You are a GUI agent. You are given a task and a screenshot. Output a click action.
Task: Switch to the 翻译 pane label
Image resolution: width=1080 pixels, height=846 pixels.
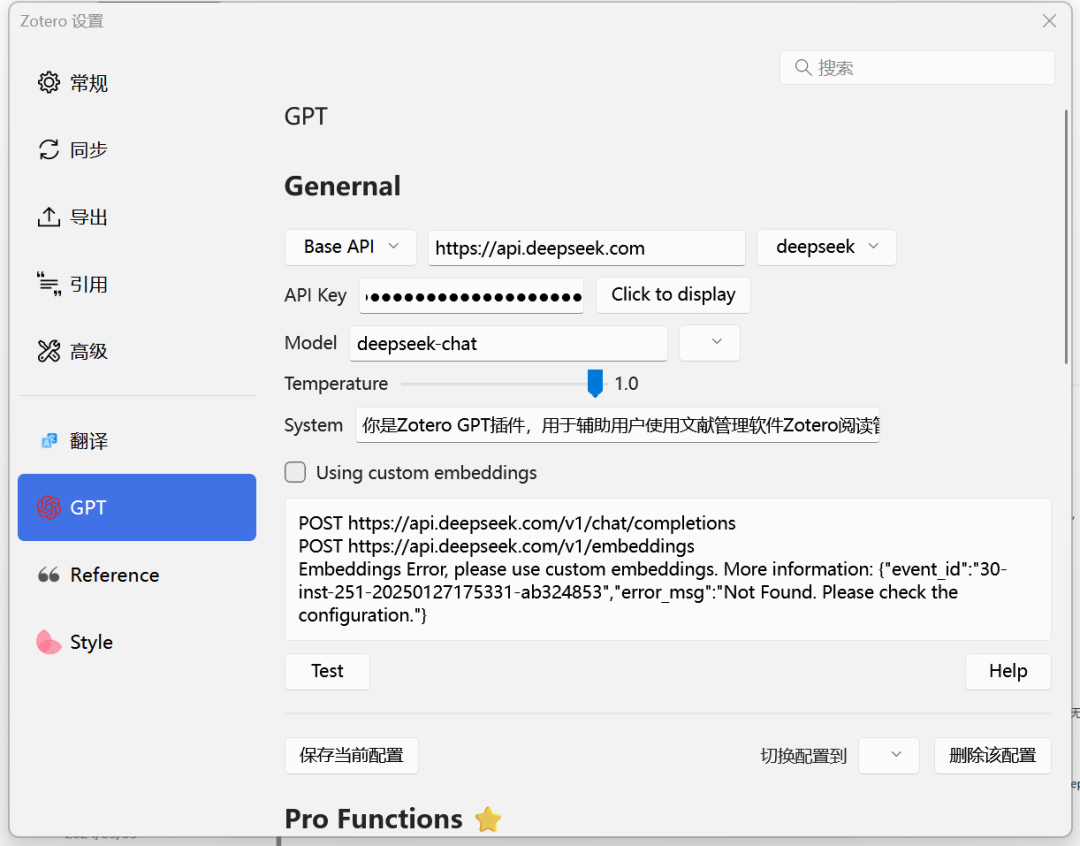click(89, 441)
